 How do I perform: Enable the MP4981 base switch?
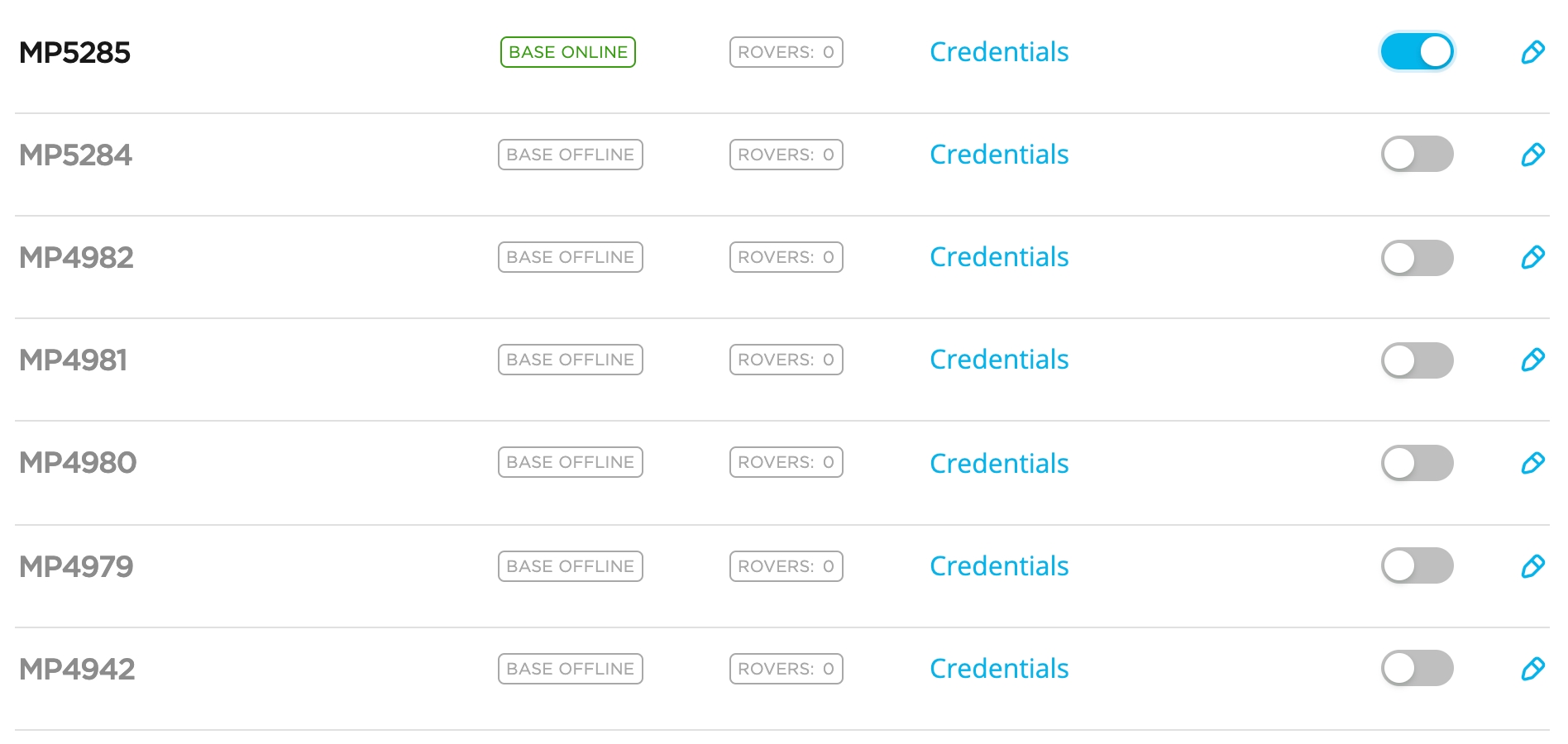click(x=1417, y=360)
